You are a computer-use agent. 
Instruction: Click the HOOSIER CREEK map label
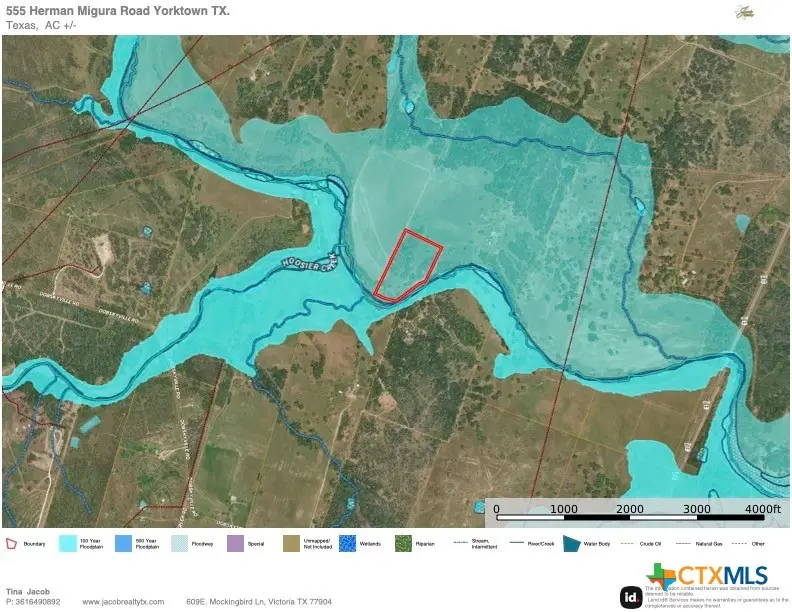point(310,263)
